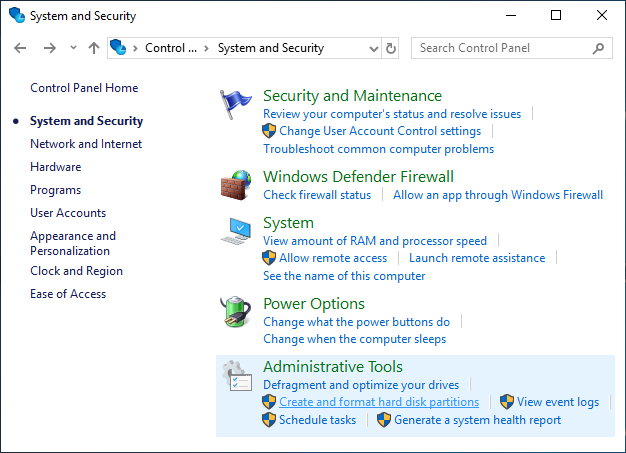Click the Administrative Tools gear checklist icon
The width and height of the screenshot is (626, 453).
[x=237, y=376]
